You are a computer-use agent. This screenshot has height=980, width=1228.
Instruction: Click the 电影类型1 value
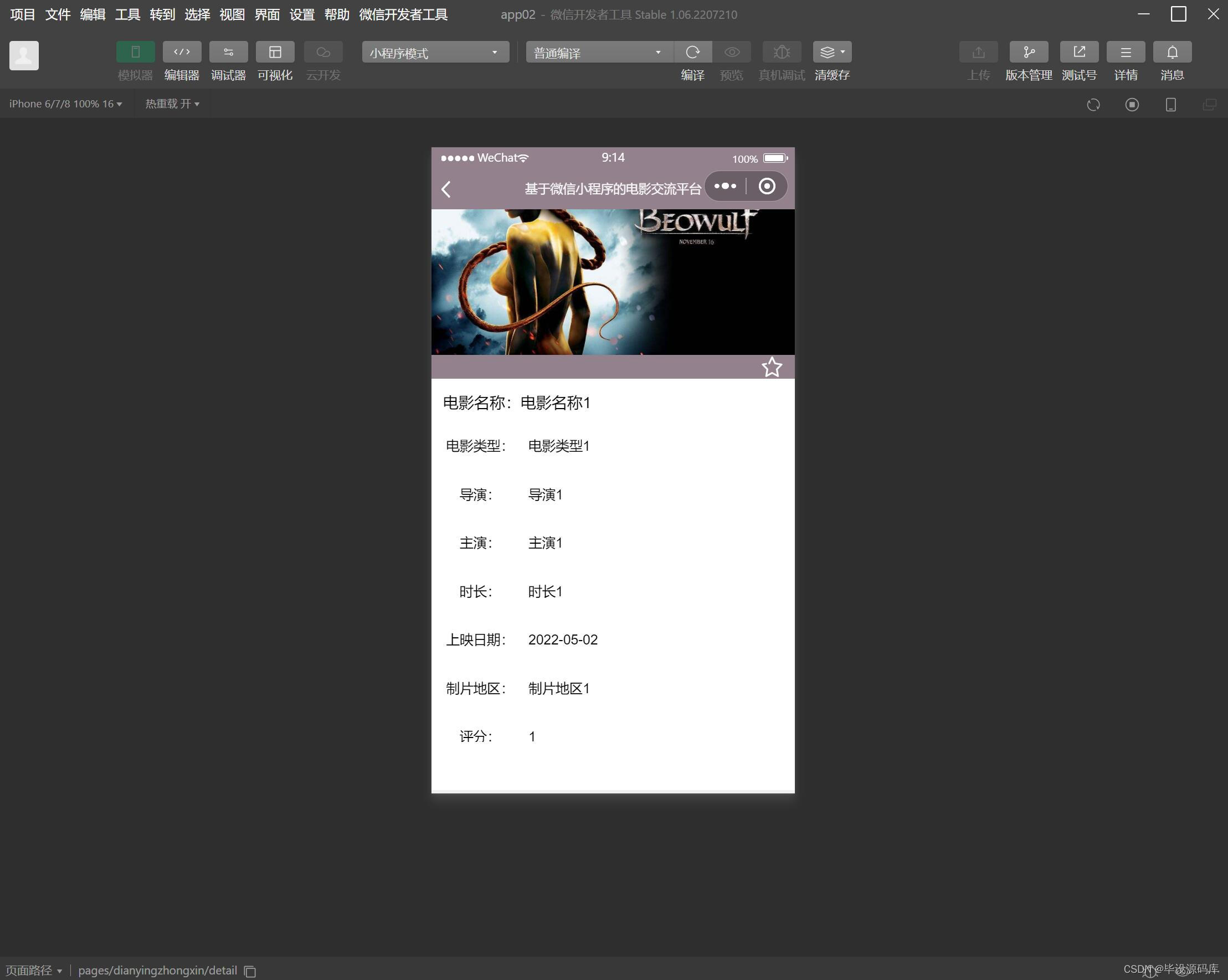(559, 446)
